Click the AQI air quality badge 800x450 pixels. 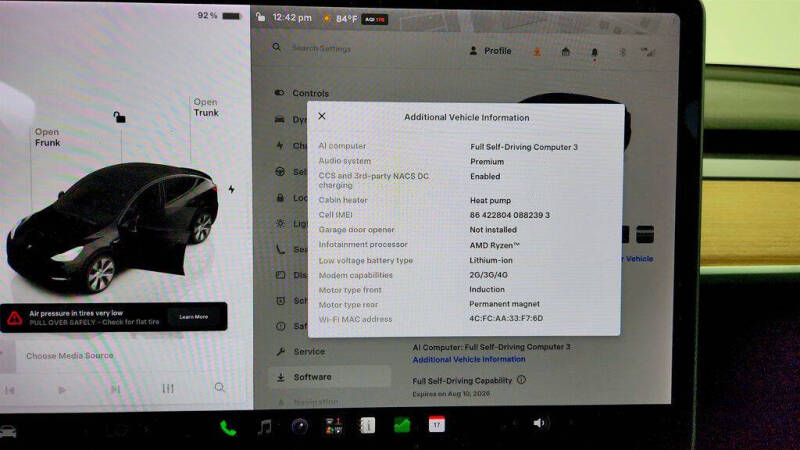tap(375, 19)
